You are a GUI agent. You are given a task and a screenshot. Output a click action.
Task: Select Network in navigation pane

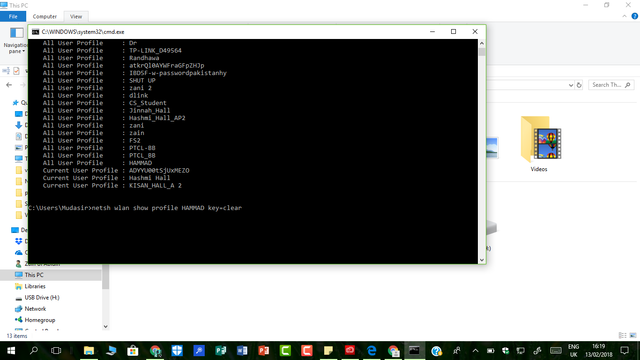[35, 309]
